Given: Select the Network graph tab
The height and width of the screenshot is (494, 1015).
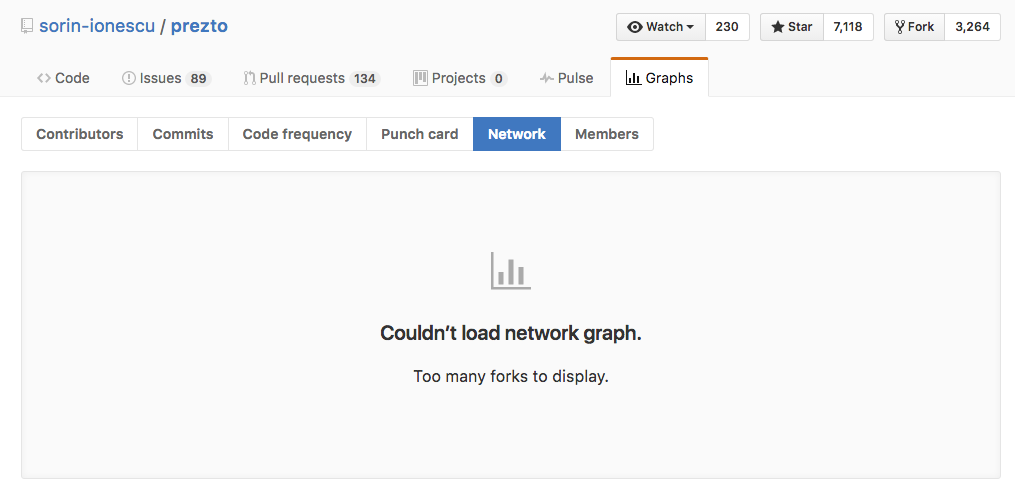Looking at the screenshot, I should tap(517, 134).
